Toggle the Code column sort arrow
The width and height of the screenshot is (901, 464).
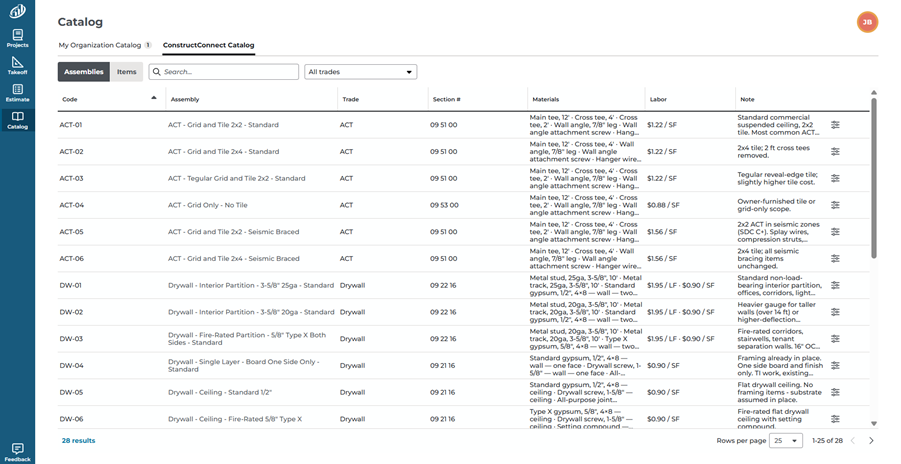click(154, 98)
